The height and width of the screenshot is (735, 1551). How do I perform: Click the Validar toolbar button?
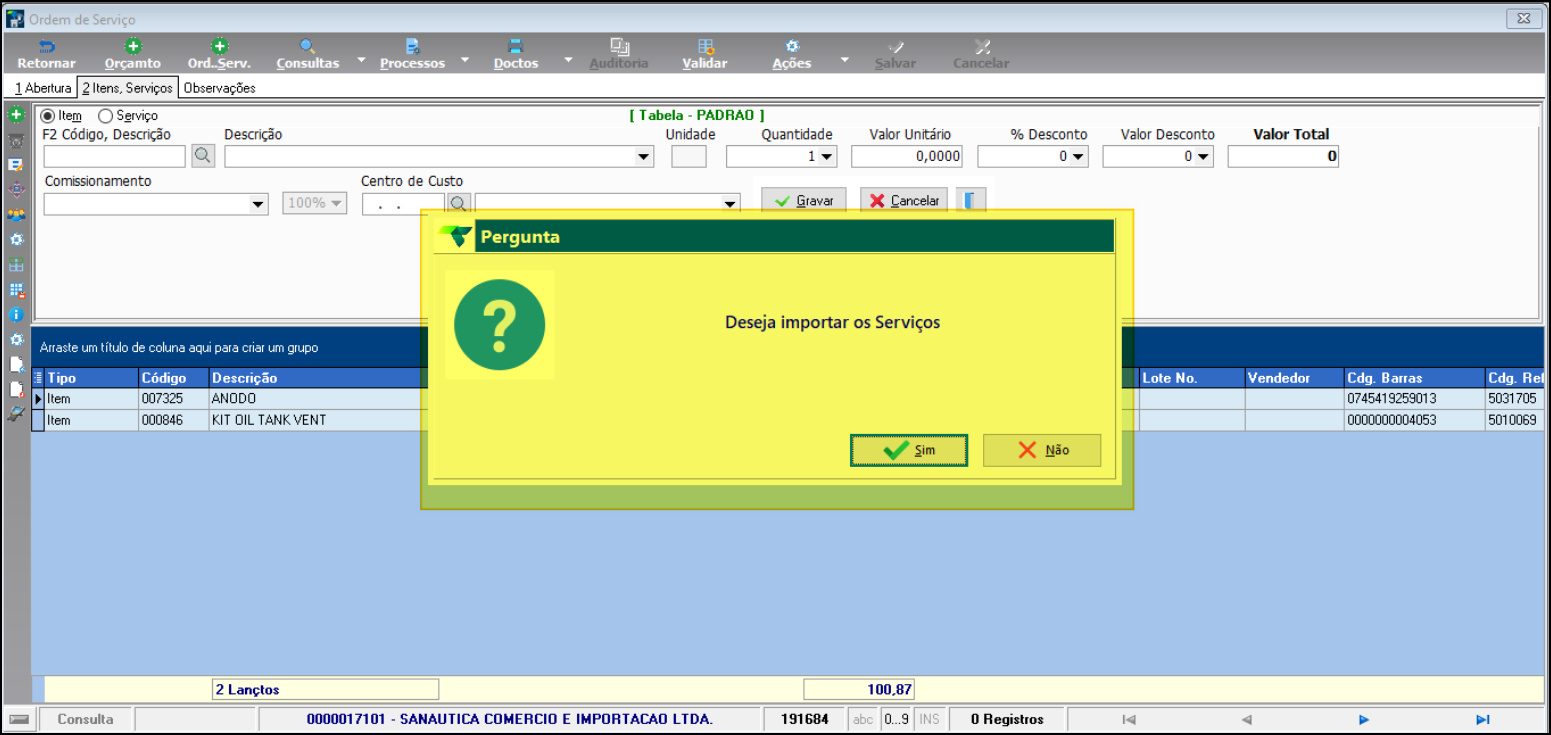tap(705, 54)
